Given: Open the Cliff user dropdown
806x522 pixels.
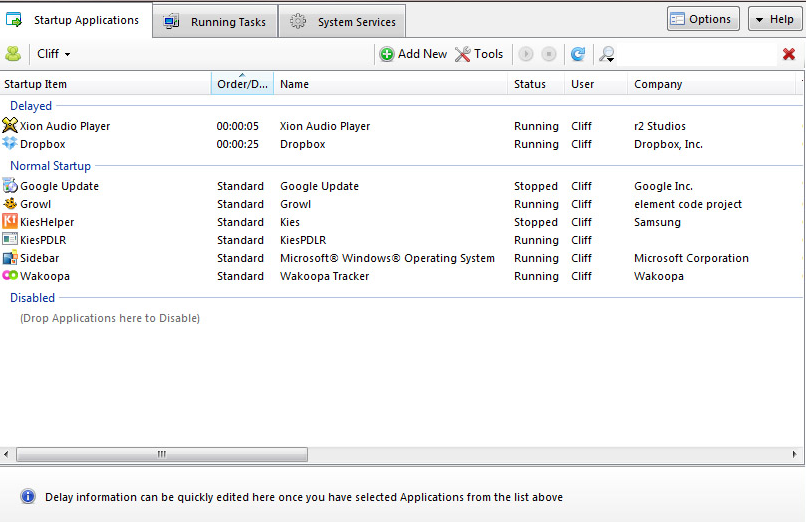Looking at the screenshot, I should (53, 53).
